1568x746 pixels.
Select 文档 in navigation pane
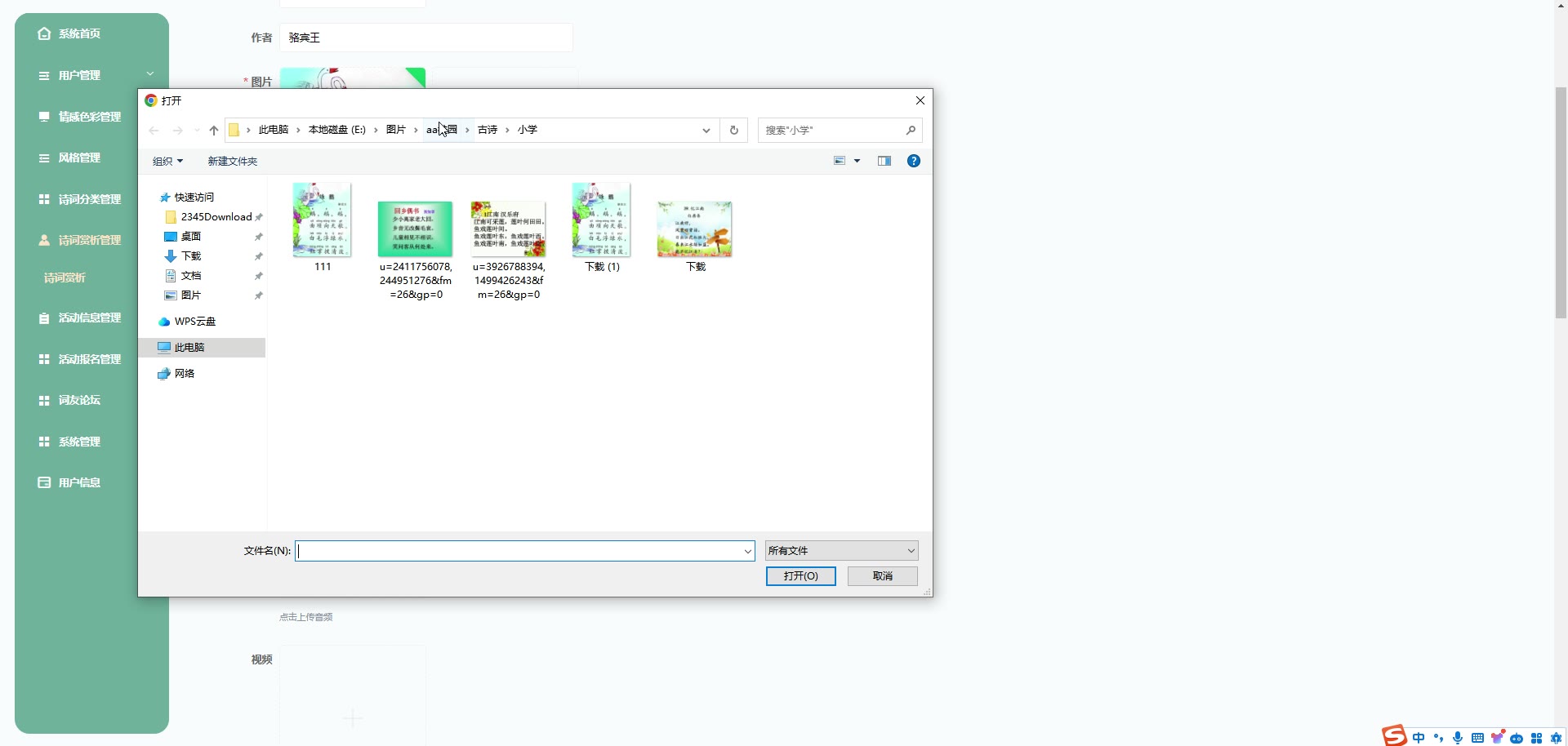pos(190,276)
